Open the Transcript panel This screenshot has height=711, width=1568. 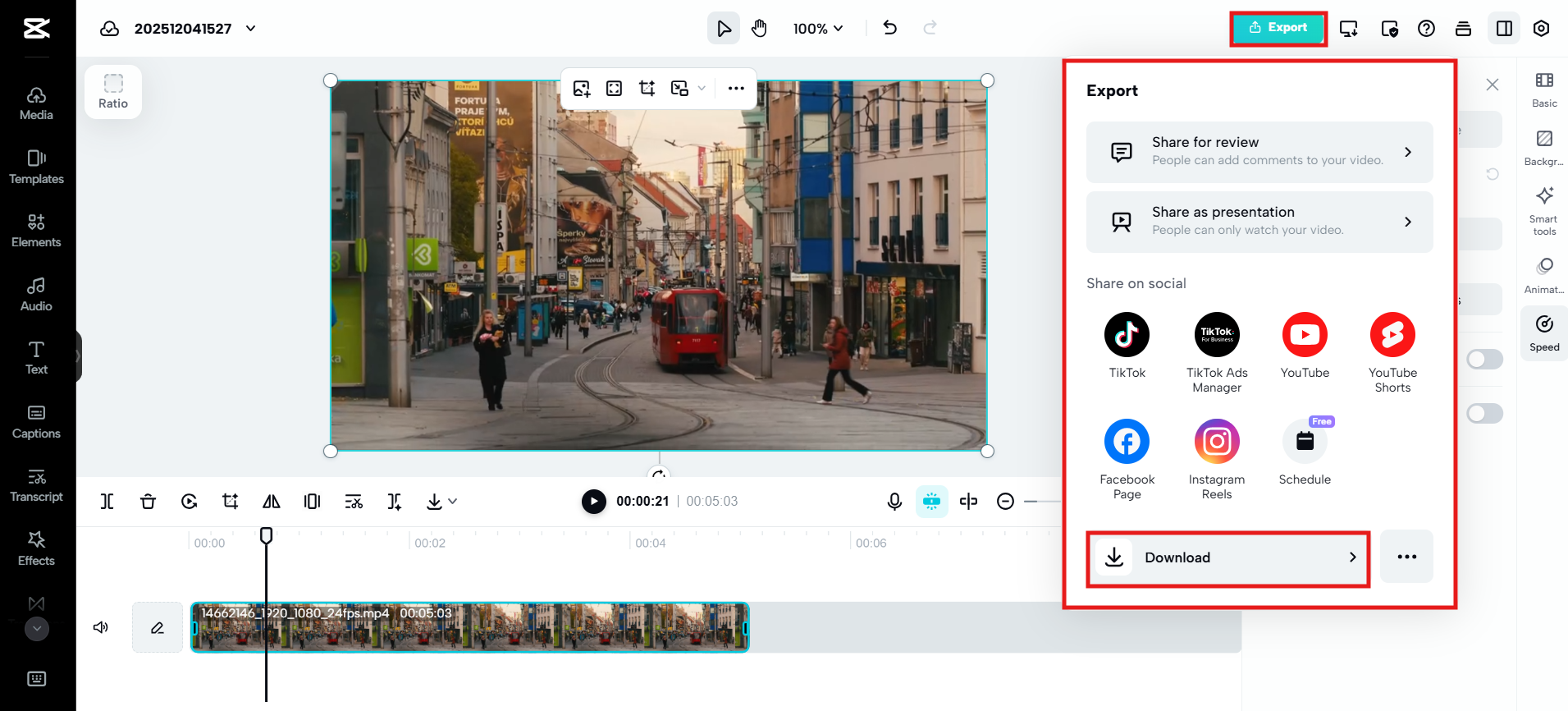pos(36,485)
